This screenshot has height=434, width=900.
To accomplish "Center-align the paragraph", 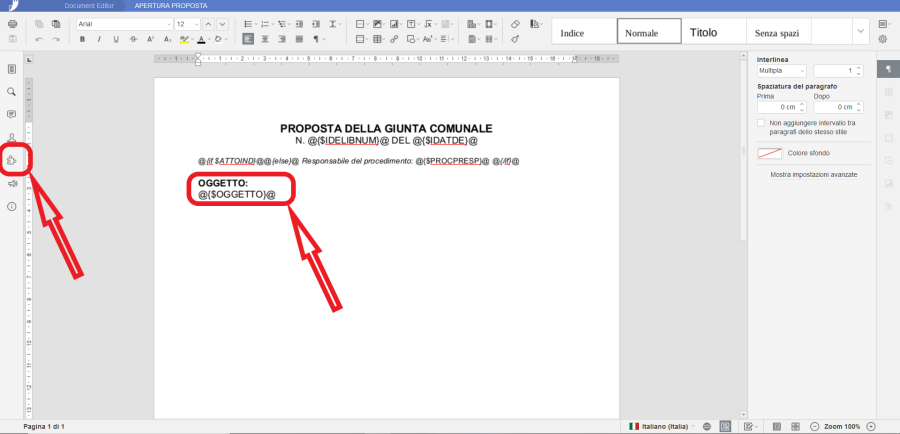I will click(x=264, y=40).
